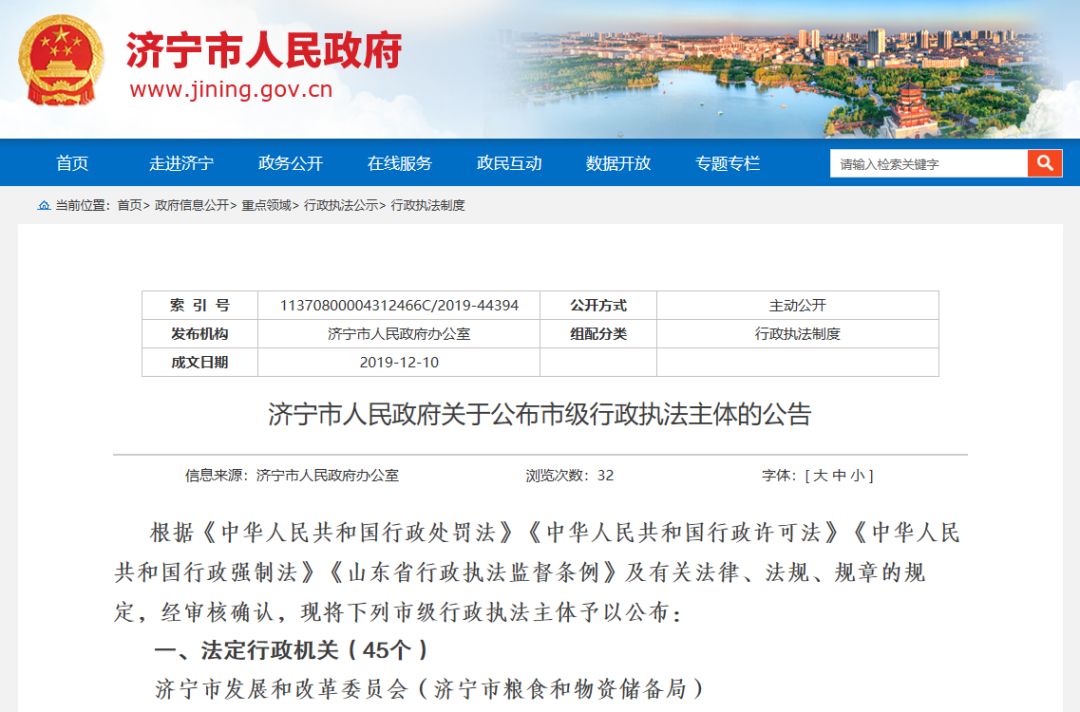Click the 公开方式 label cell
1080x712 pixels.
(x=598, y=305)
